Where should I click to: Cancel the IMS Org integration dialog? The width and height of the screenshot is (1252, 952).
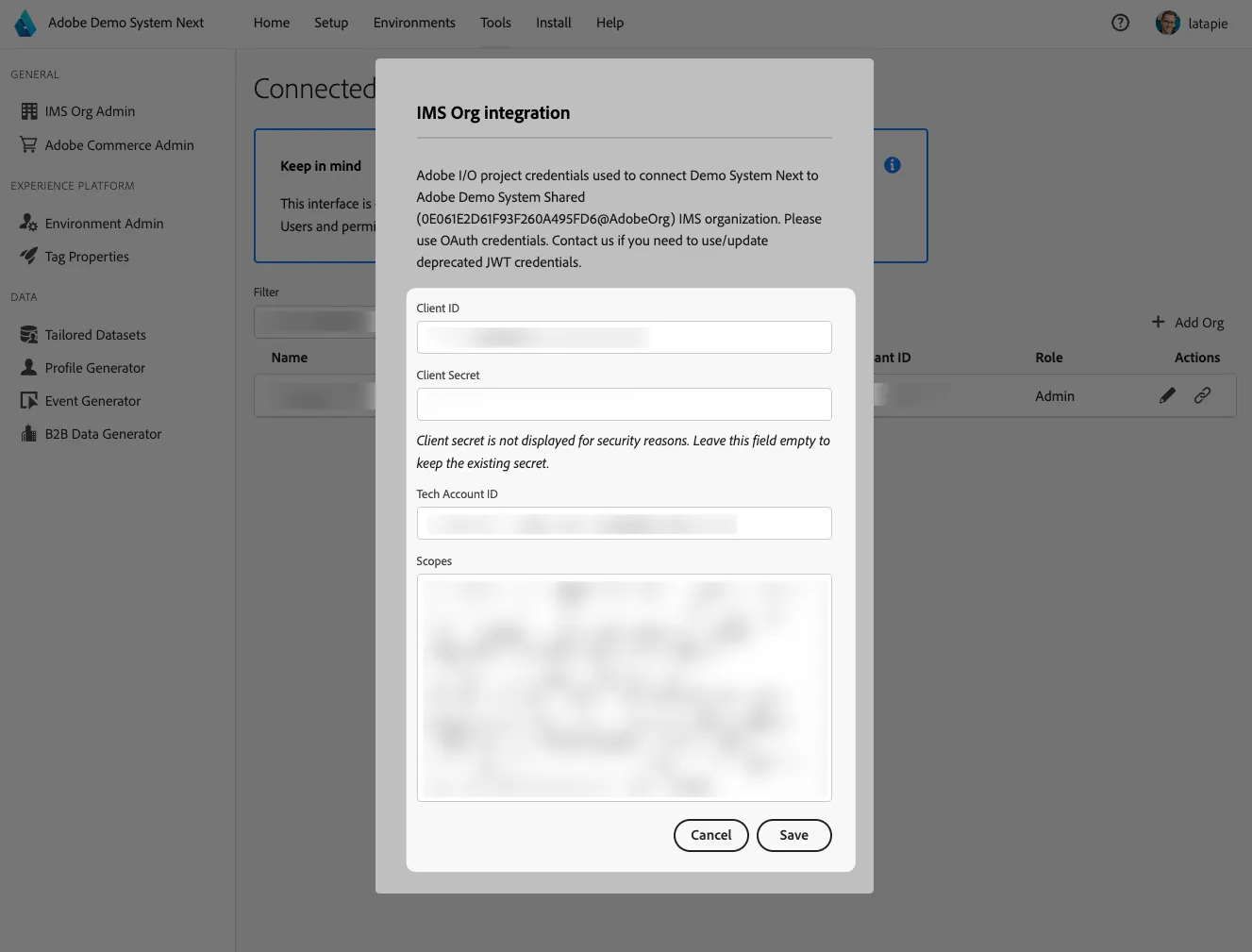click(x=711, y=835)
